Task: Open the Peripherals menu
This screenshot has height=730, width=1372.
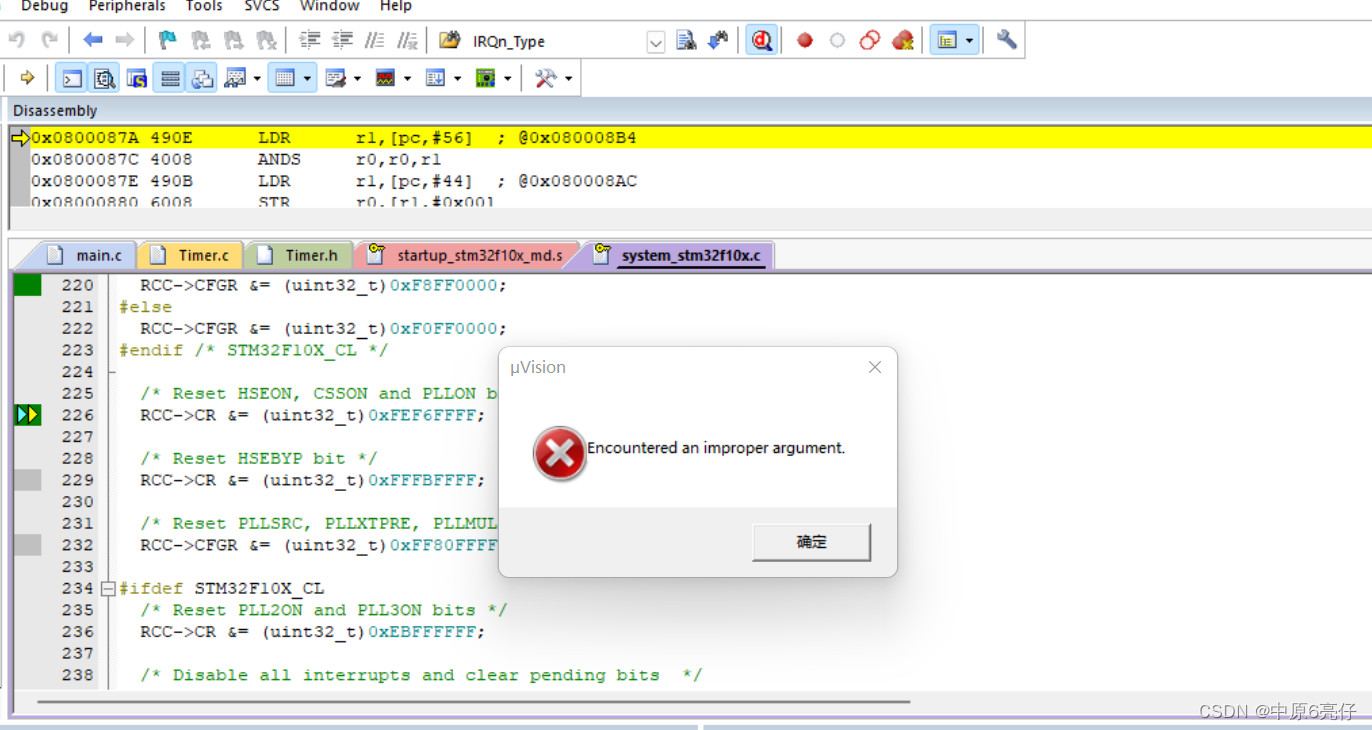Action: tap(126, 7)
